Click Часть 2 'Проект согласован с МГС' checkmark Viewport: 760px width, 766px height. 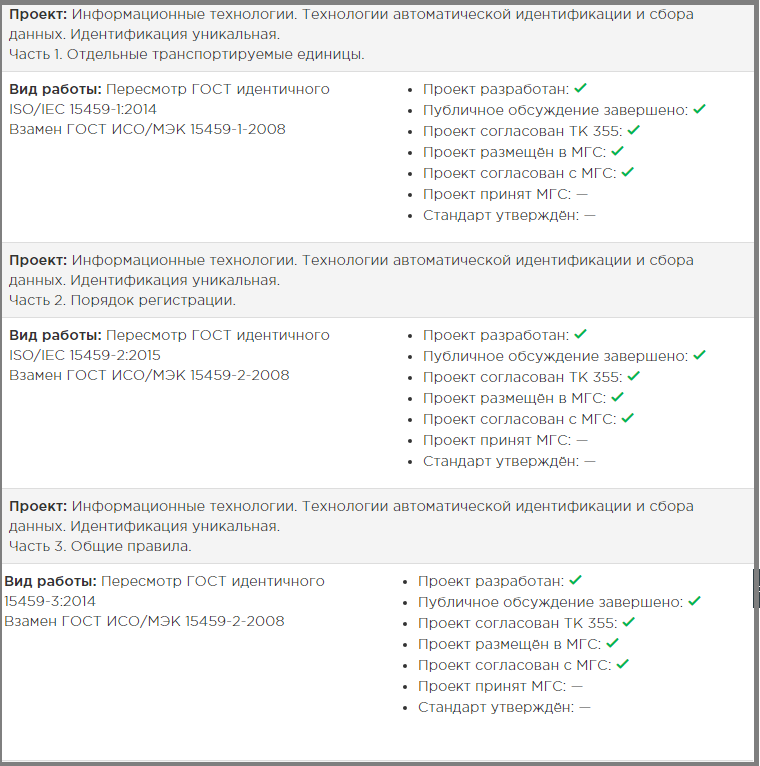[628, 419]
